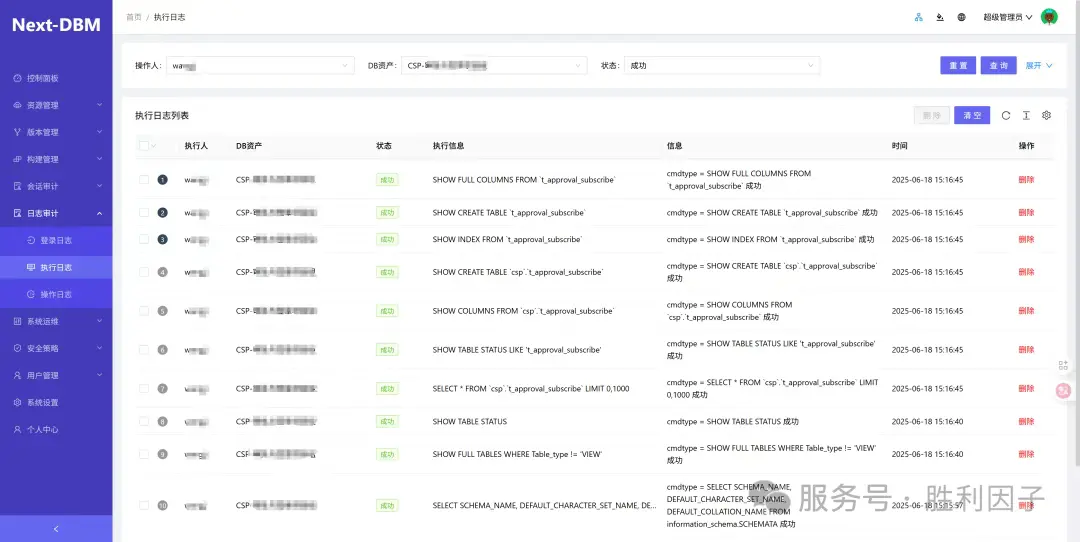Check row 7 SELECT * FROM checkbox
The height and width of the screenshot is (542, 1080).
point(144,388)
